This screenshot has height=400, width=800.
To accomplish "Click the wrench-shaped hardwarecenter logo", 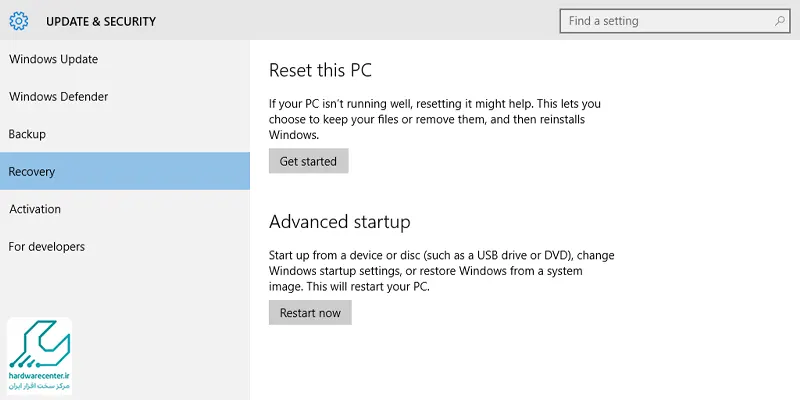I will point(39,346).
